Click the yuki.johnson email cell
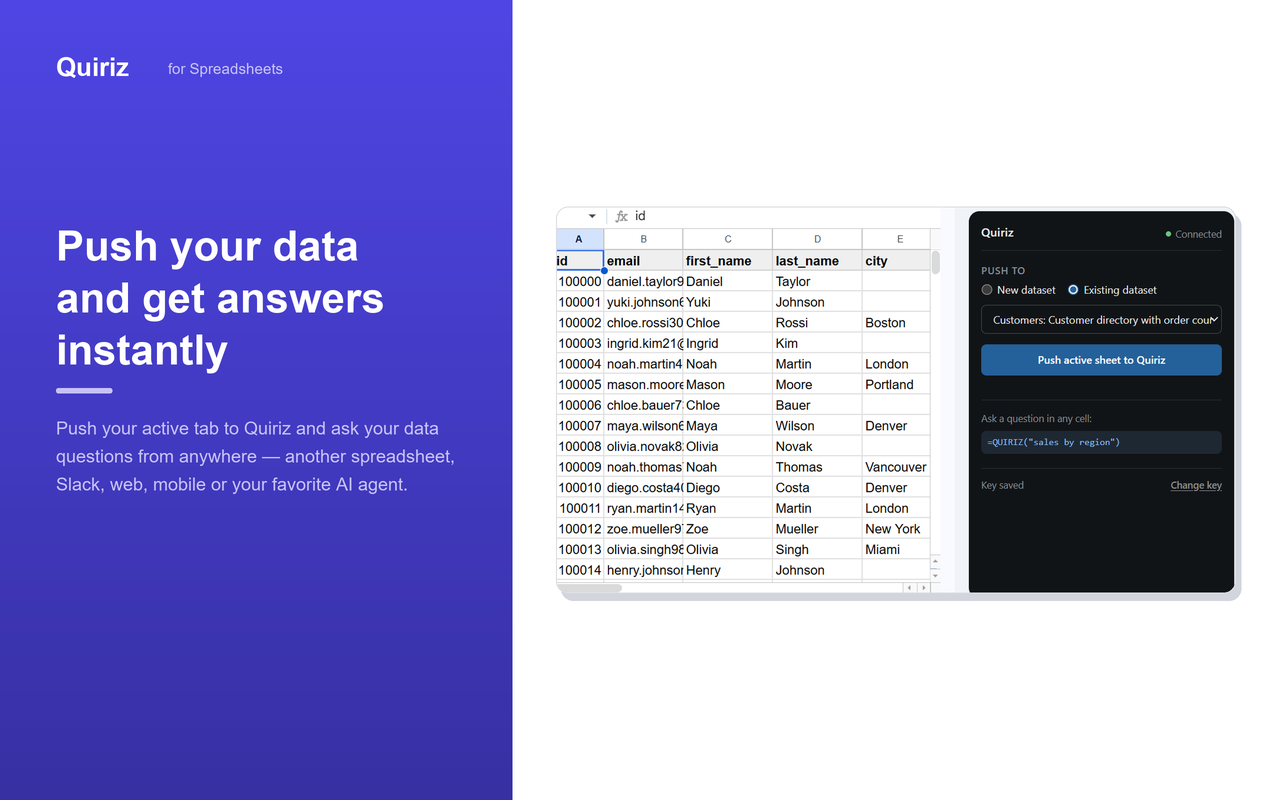1280x800 pixels. click(x=643, y=302)
